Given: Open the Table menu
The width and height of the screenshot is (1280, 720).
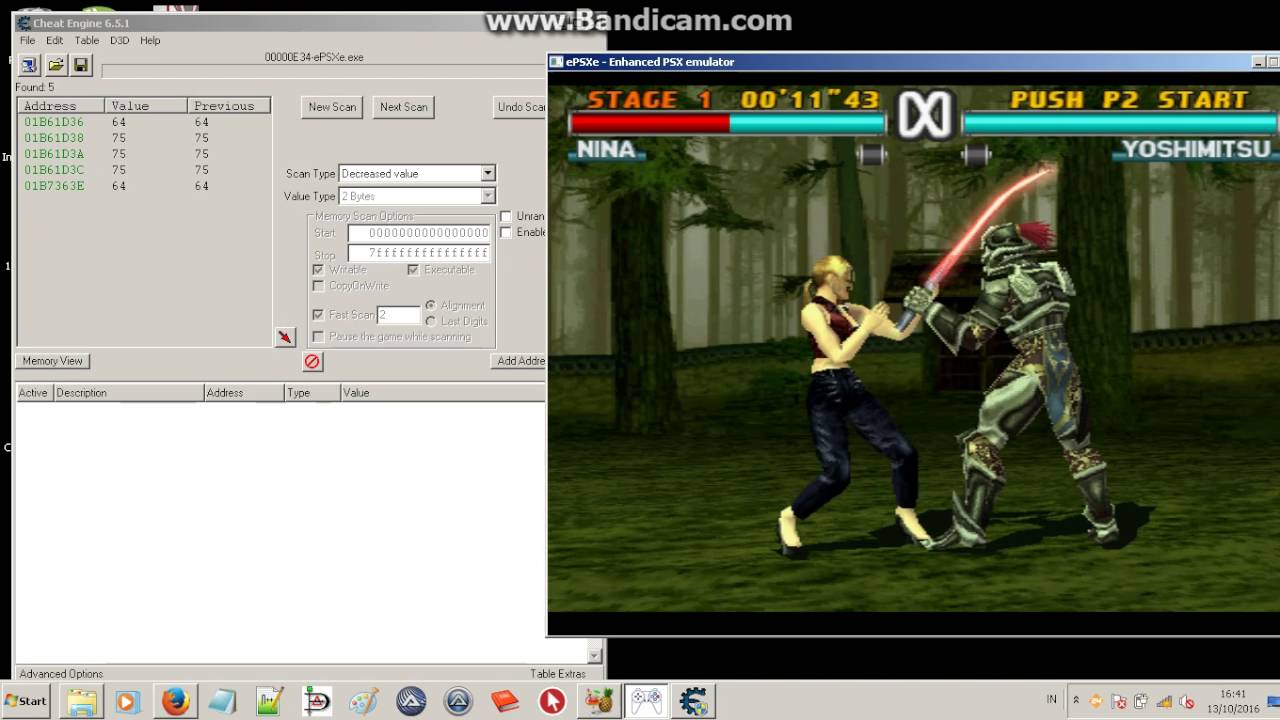Looking at the screenshot, I should [x=86, y=41].
